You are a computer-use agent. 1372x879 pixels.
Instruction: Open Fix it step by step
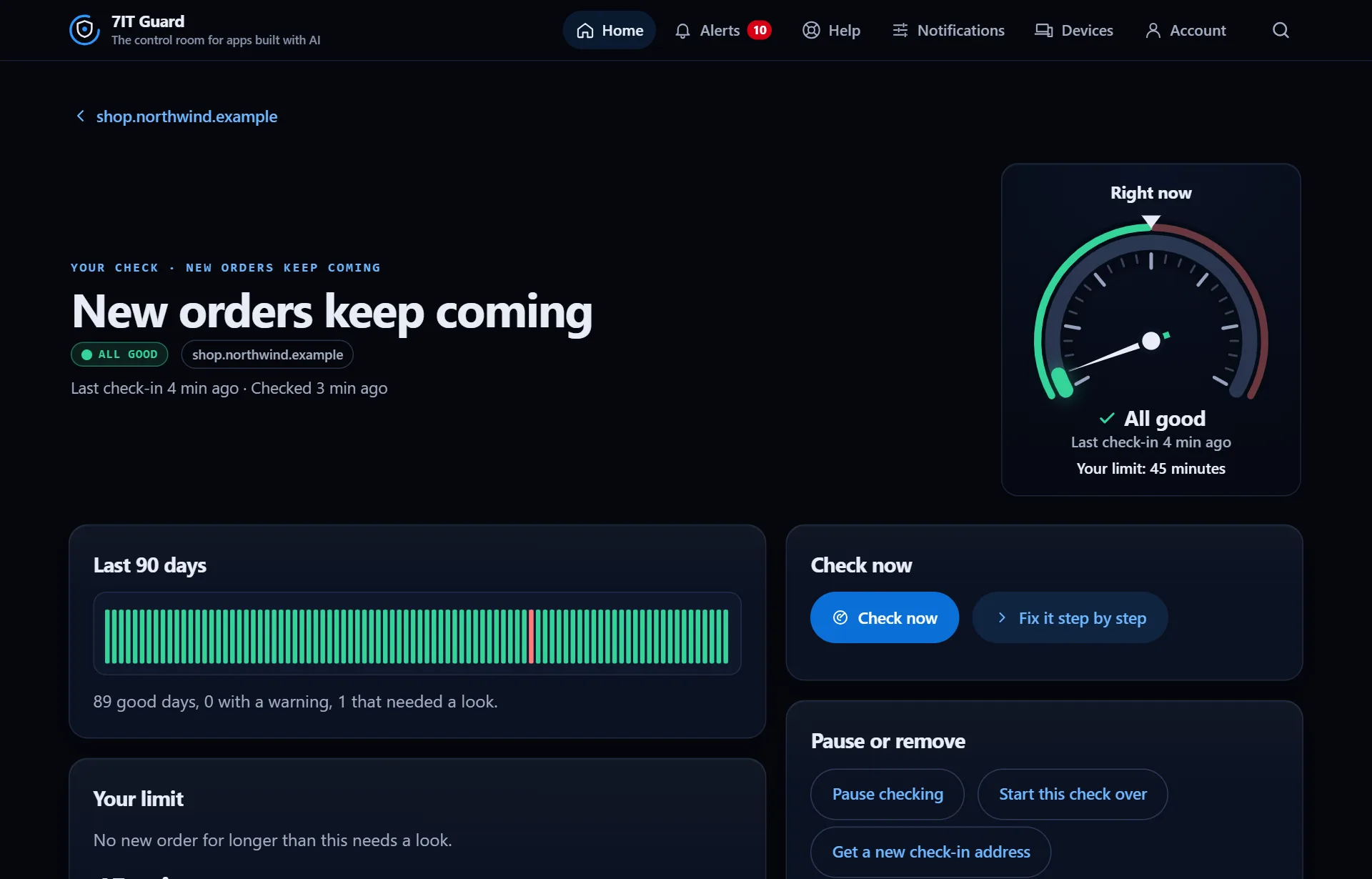pos(1070,617)
